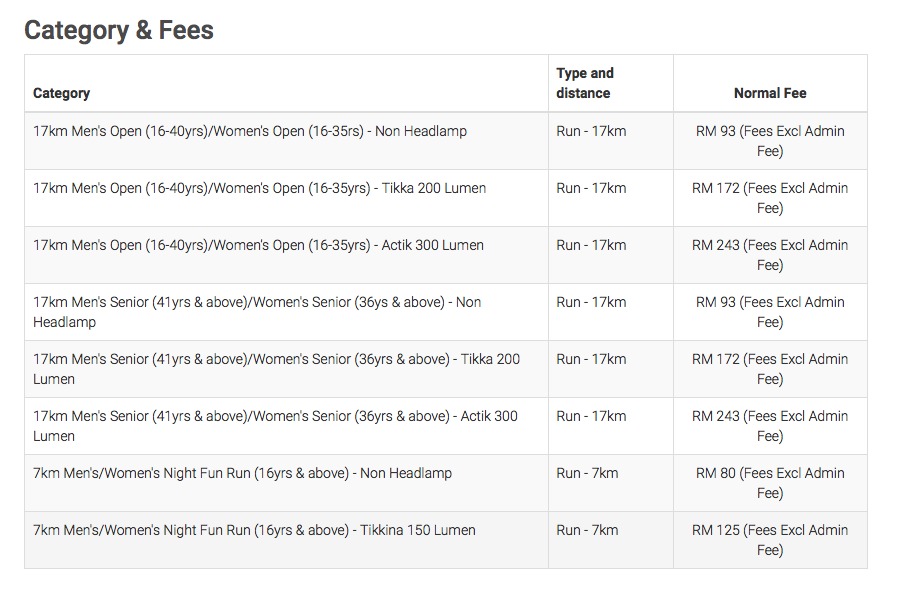Select the 17km Open Actik 300 Lumen row
The image size is (905, 608).
pyautogui.click(x=446, y=255)
